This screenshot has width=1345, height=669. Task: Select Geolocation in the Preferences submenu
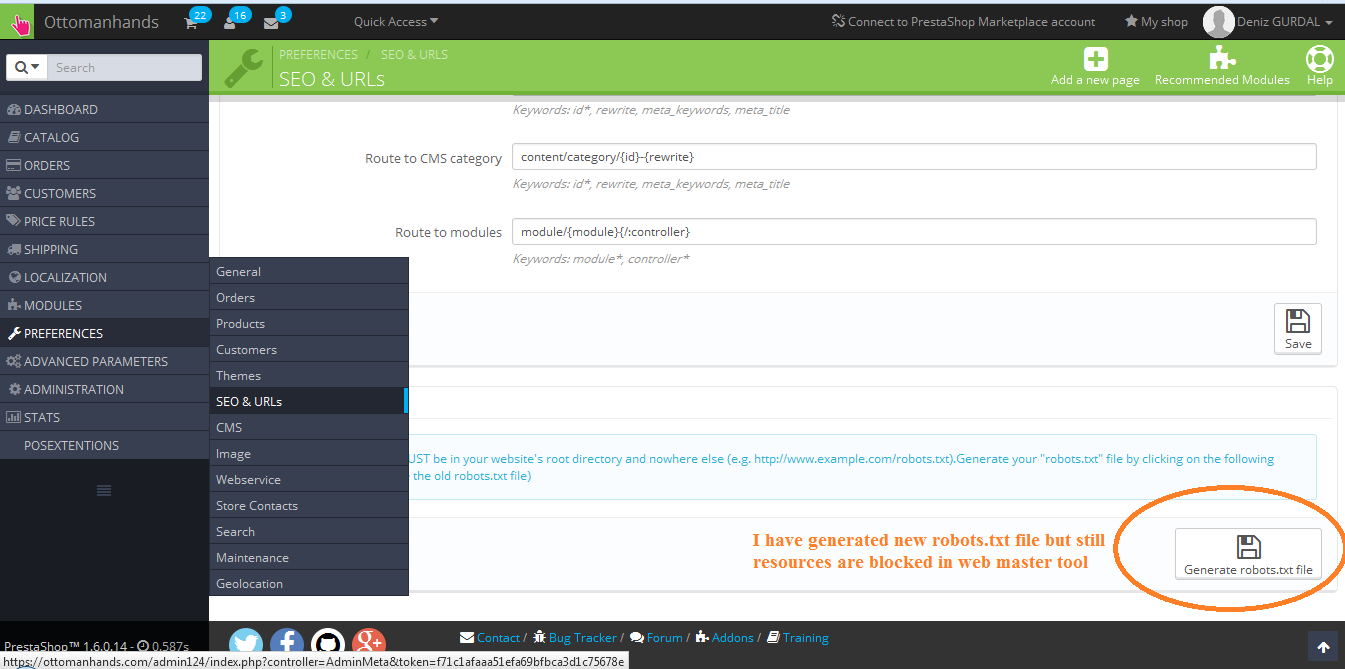(x=308, y=583)
